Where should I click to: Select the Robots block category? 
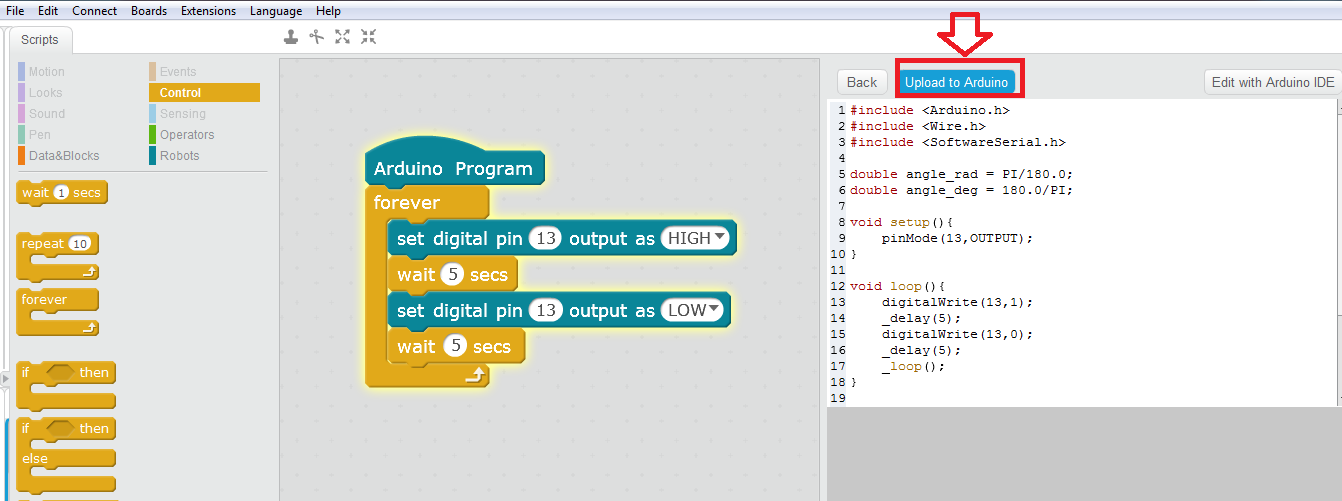coord(179,155)
